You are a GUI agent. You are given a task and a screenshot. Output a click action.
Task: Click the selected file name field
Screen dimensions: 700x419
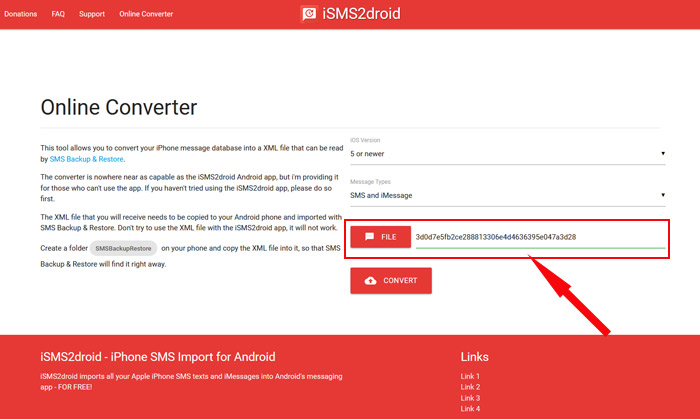[x=540, y=237]
